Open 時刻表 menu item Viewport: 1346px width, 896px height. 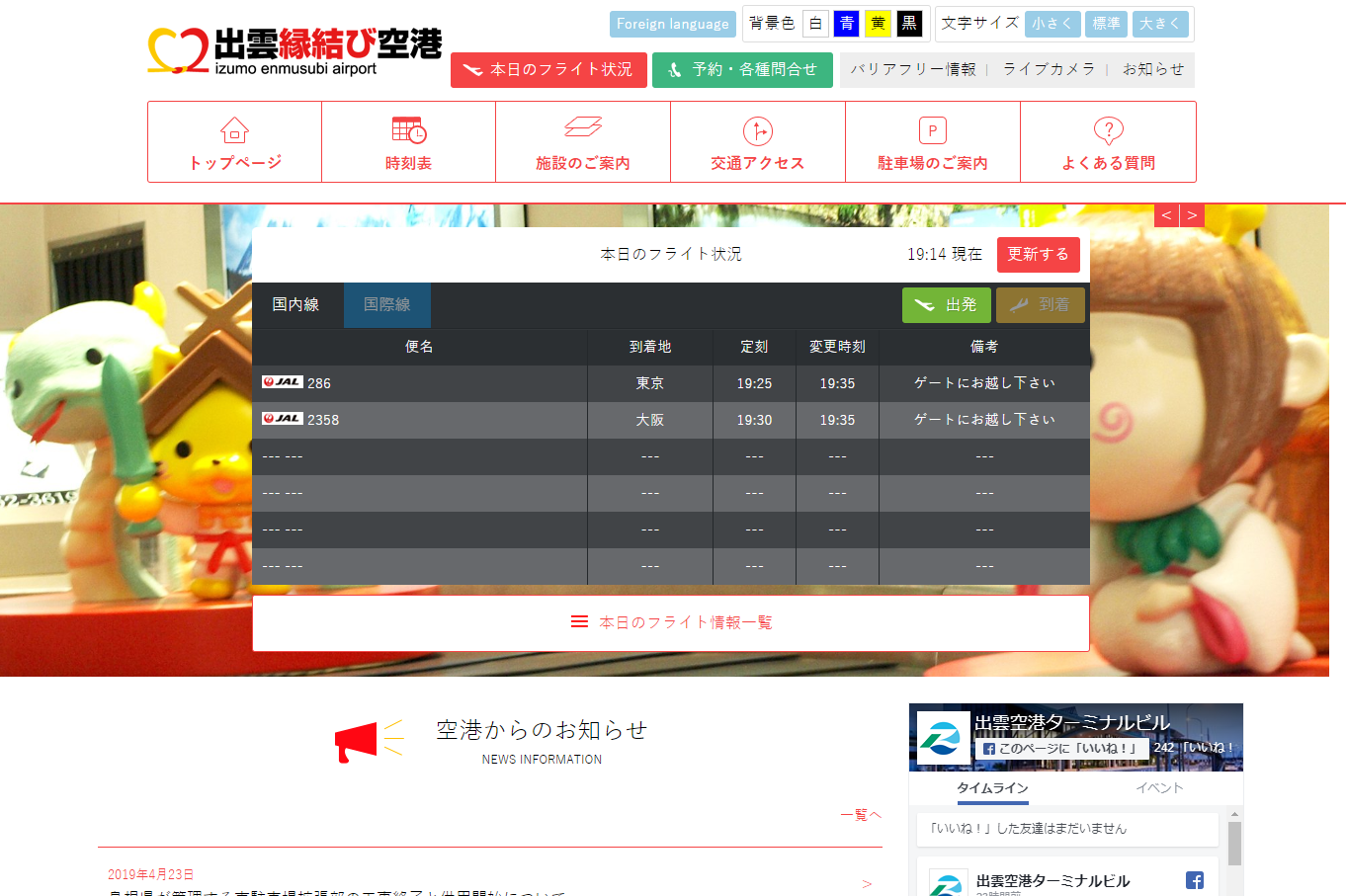(x=409, y=142)
